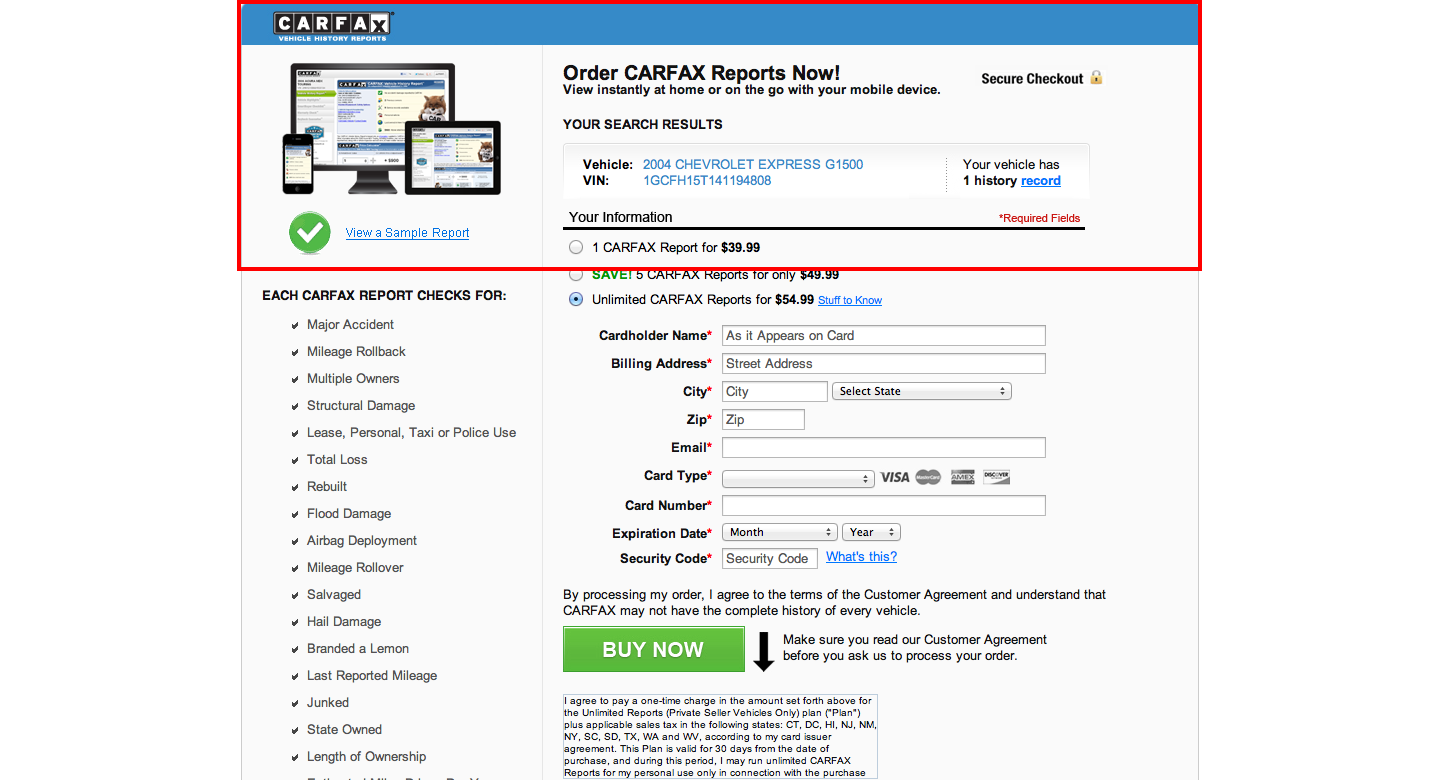
Task: Click the Airbag Deployment list item
Action: (362, 541)
